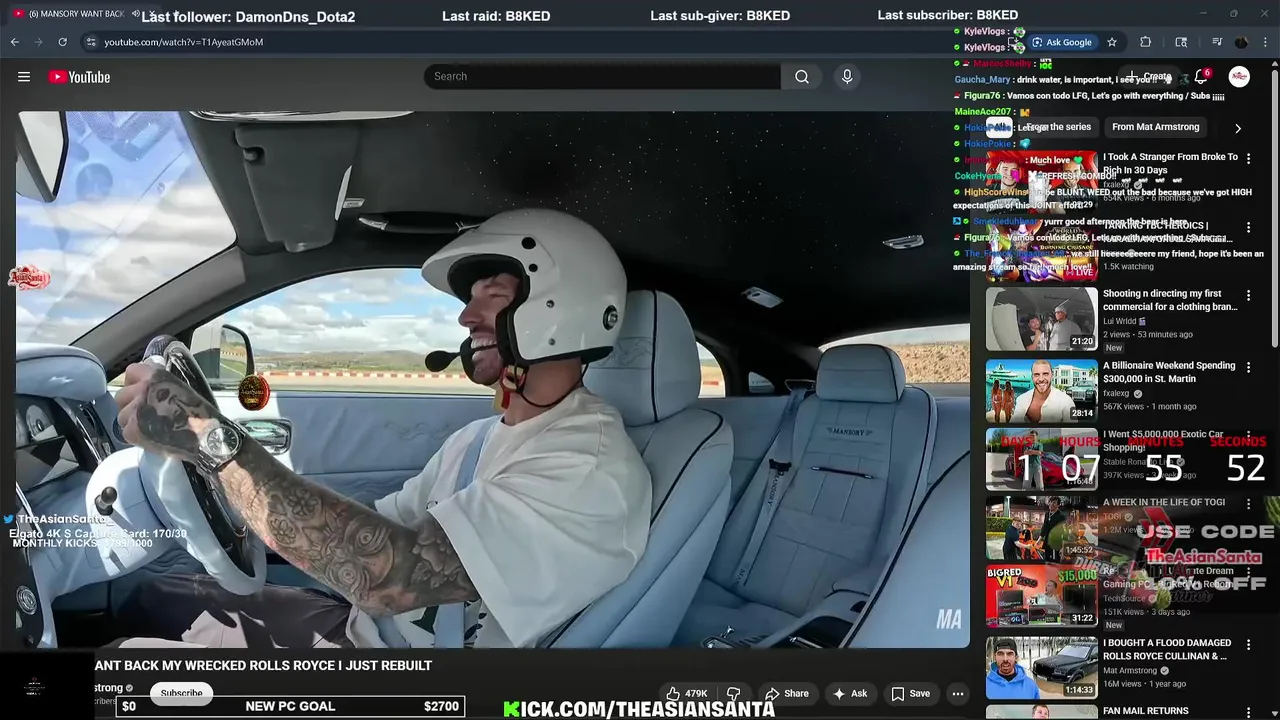The width and height of the screenshot is (1280, 720).
Task: Click the main video player
Action: coord(492,379)
